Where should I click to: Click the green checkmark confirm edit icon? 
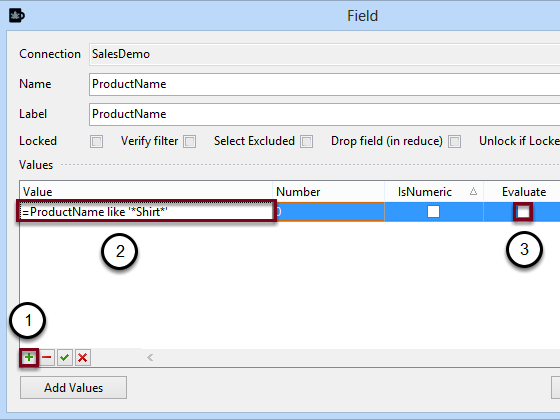pyautogui.click(x=65, y=357)
